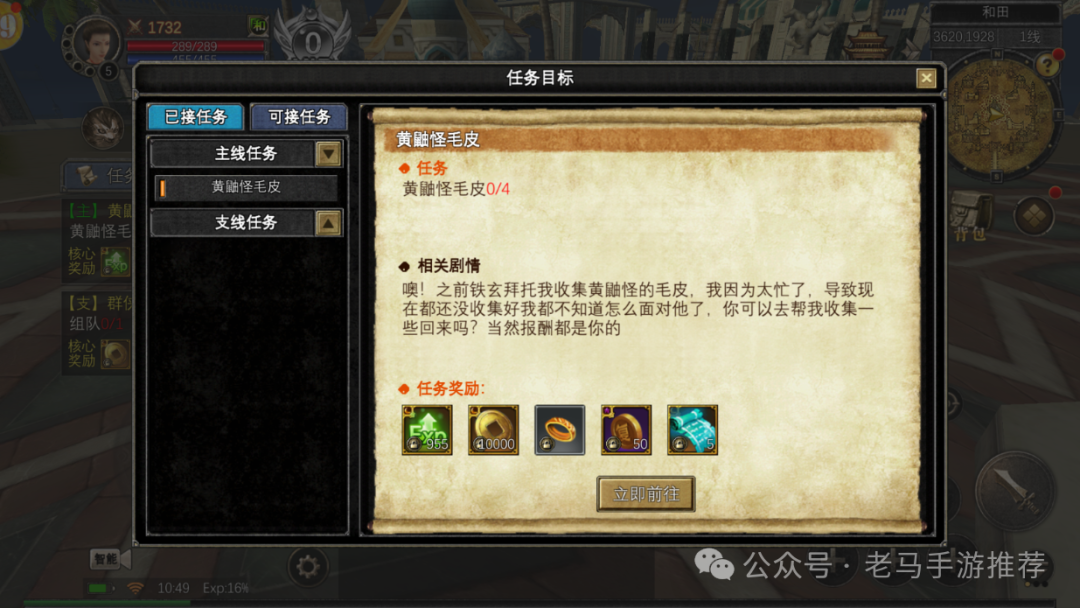The width and height of the screenshot is (1080, 608).
Task: Switch to the 已接任务 tab
Action: coord(196,117)
